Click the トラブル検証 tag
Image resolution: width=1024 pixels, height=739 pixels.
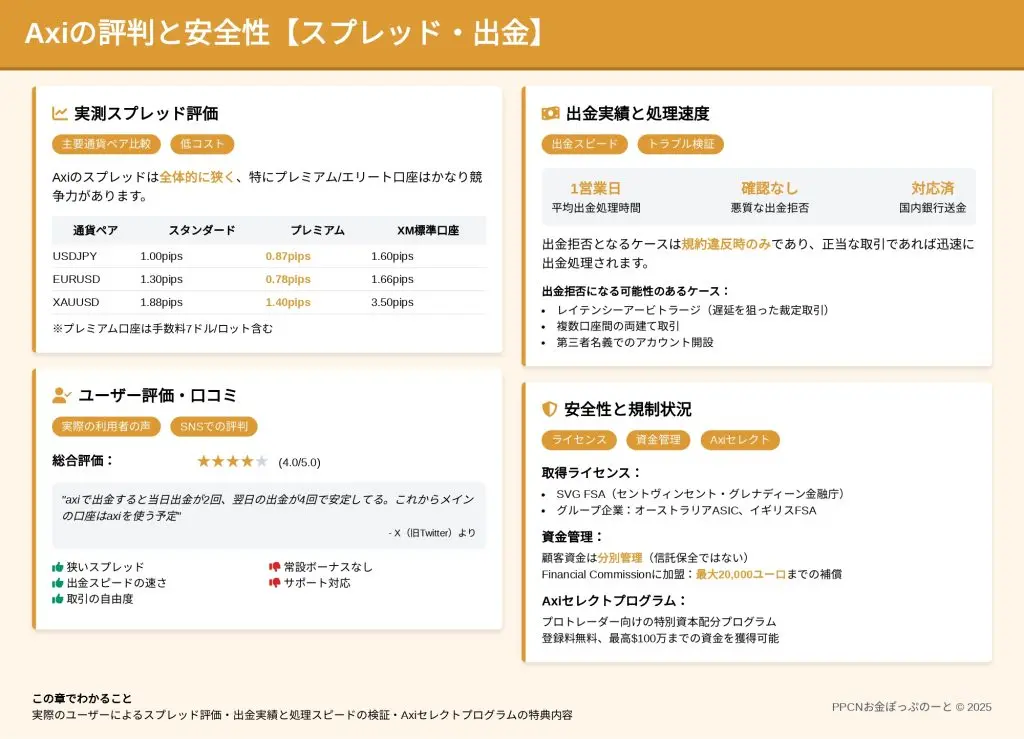point(680,144)
